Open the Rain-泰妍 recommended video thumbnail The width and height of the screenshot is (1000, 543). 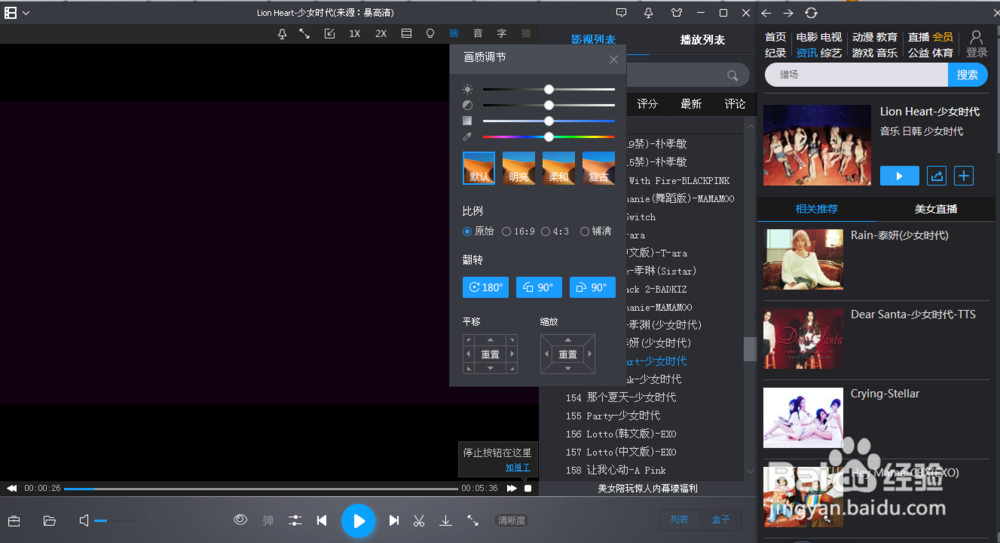[803, 260]
